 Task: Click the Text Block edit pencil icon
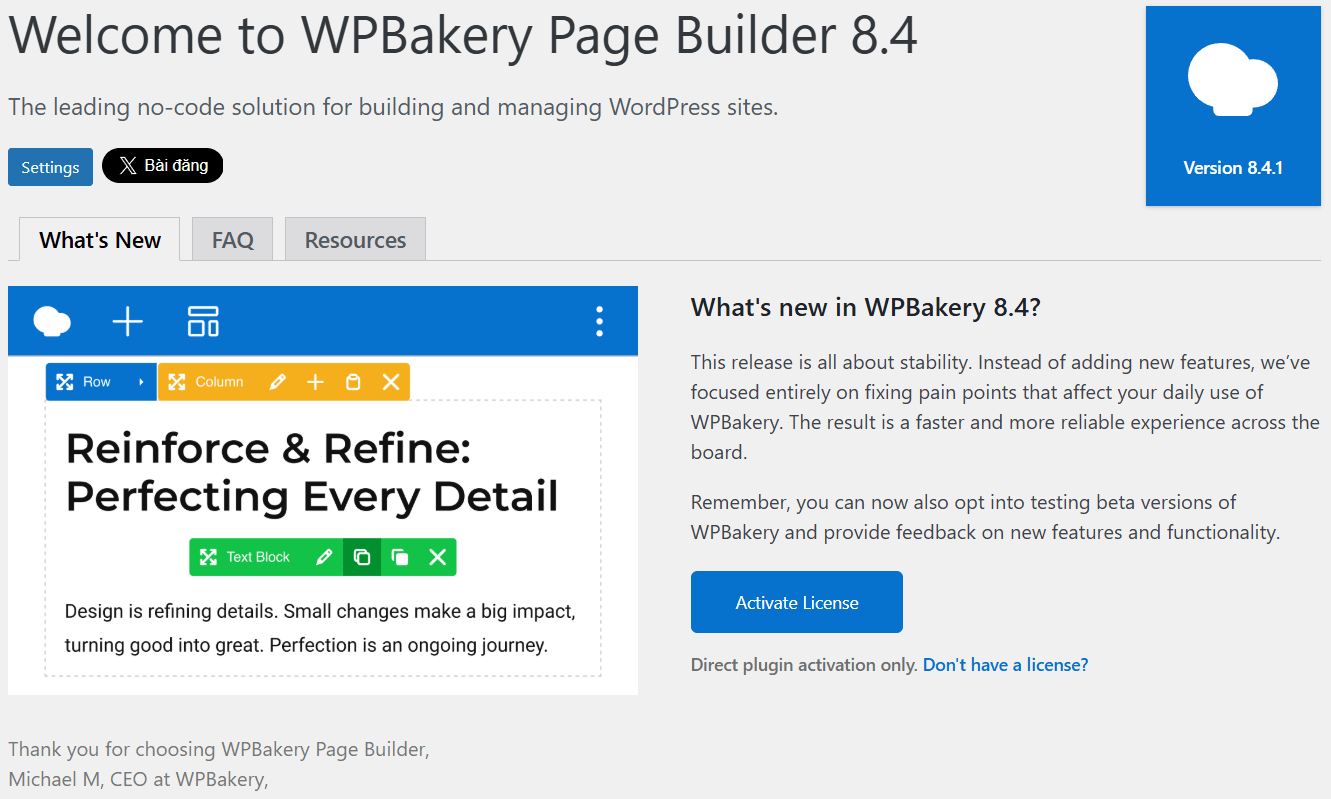[x=324, y=557]
